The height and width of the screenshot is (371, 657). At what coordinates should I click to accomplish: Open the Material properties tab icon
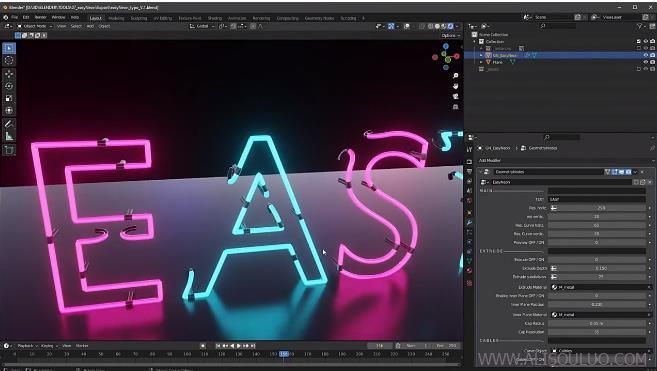click(x=470, y=271)
